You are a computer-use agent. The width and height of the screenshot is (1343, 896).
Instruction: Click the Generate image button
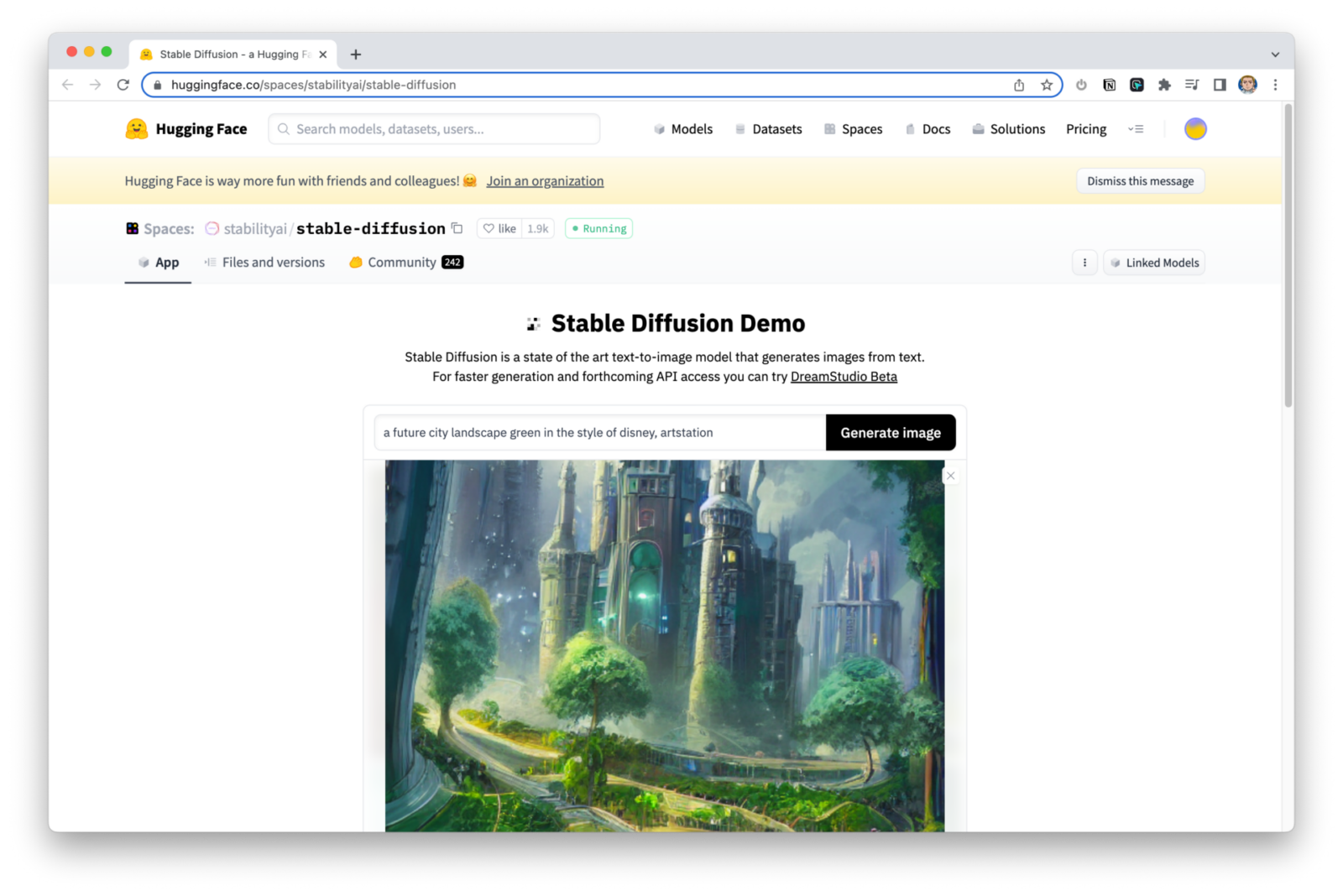(x=891, y=433)
